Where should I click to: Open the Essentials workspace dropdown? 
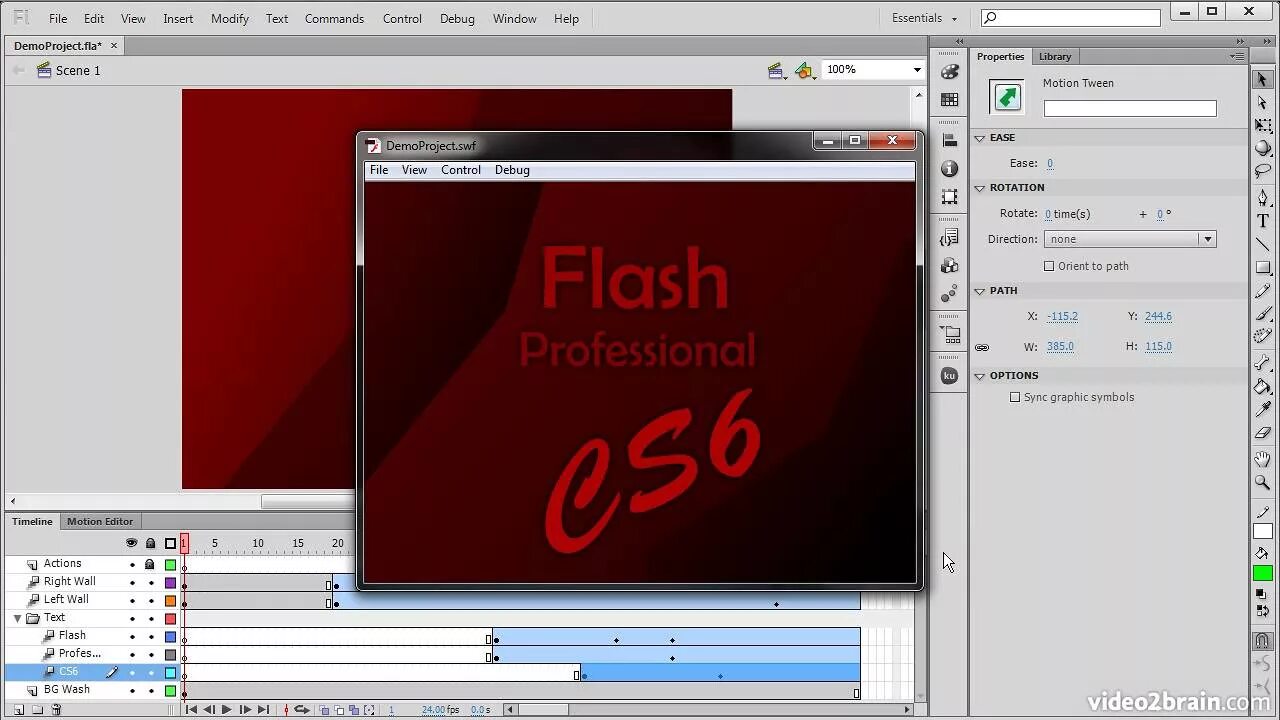pos(925,18)
